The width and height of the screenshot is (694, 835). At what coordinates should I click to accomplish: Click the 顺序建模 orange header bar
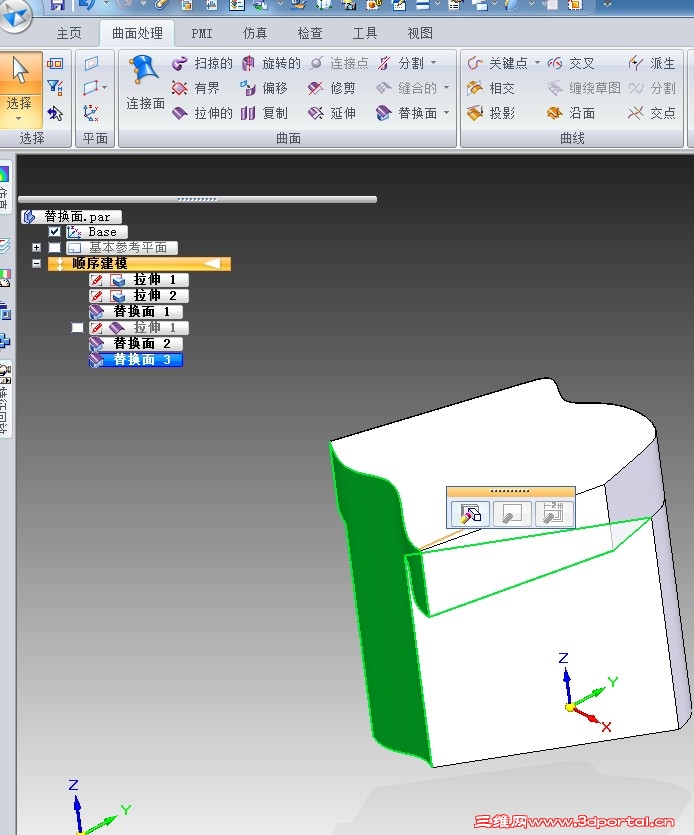(139, 264)
